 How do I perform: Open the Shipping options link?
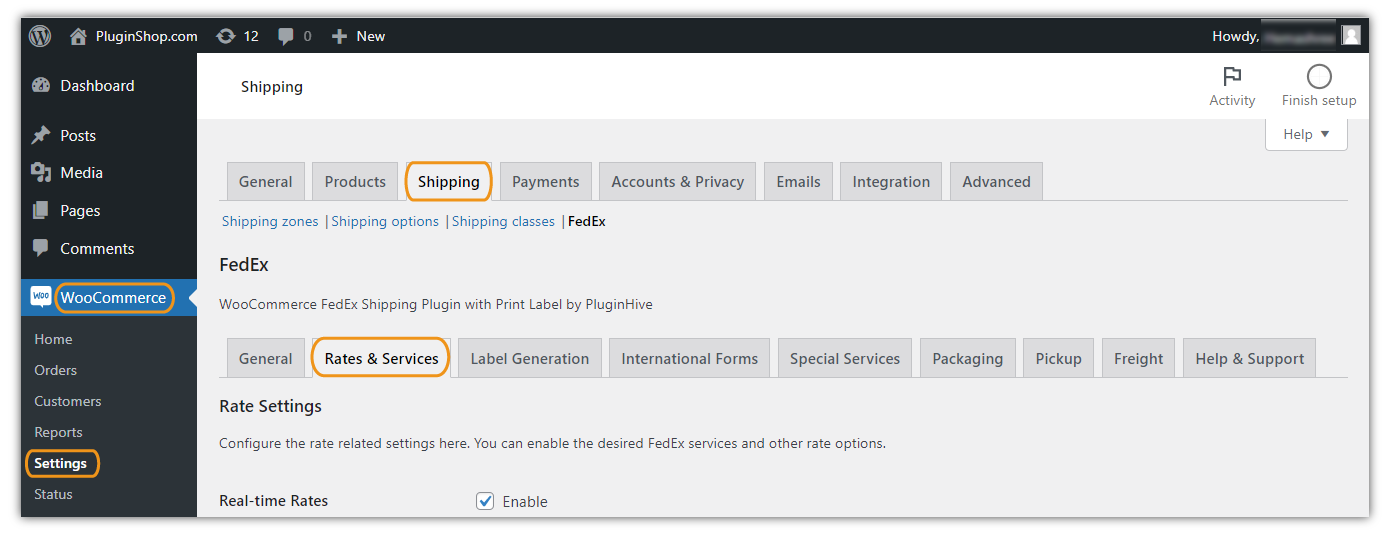point(385,221)
